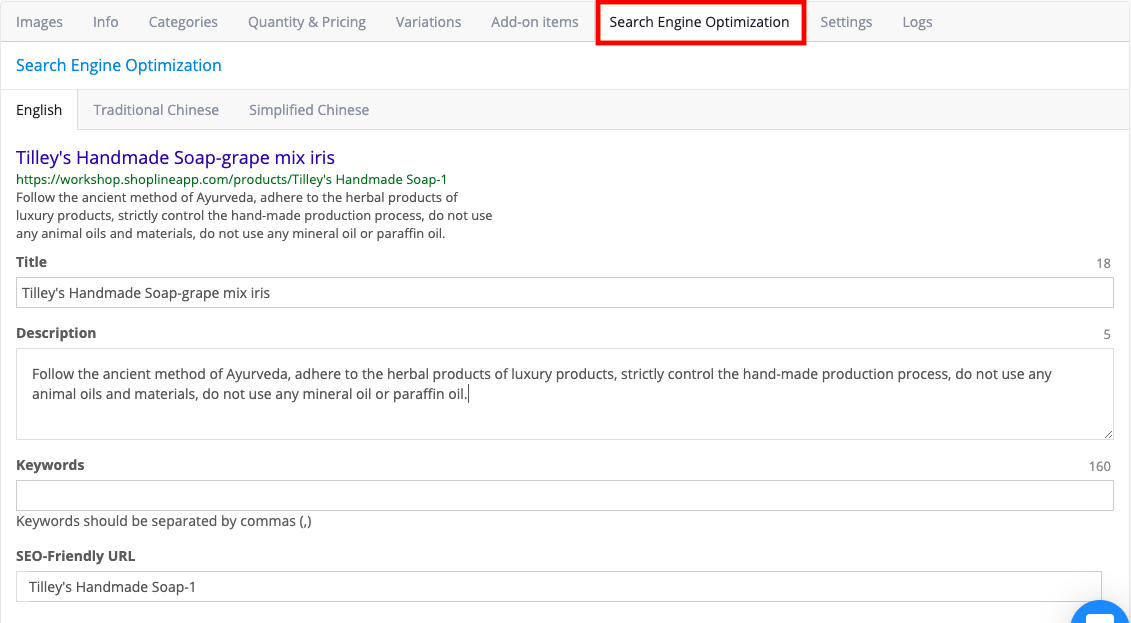Open the Images tab
1131x623 pixels.
[39, 22]
